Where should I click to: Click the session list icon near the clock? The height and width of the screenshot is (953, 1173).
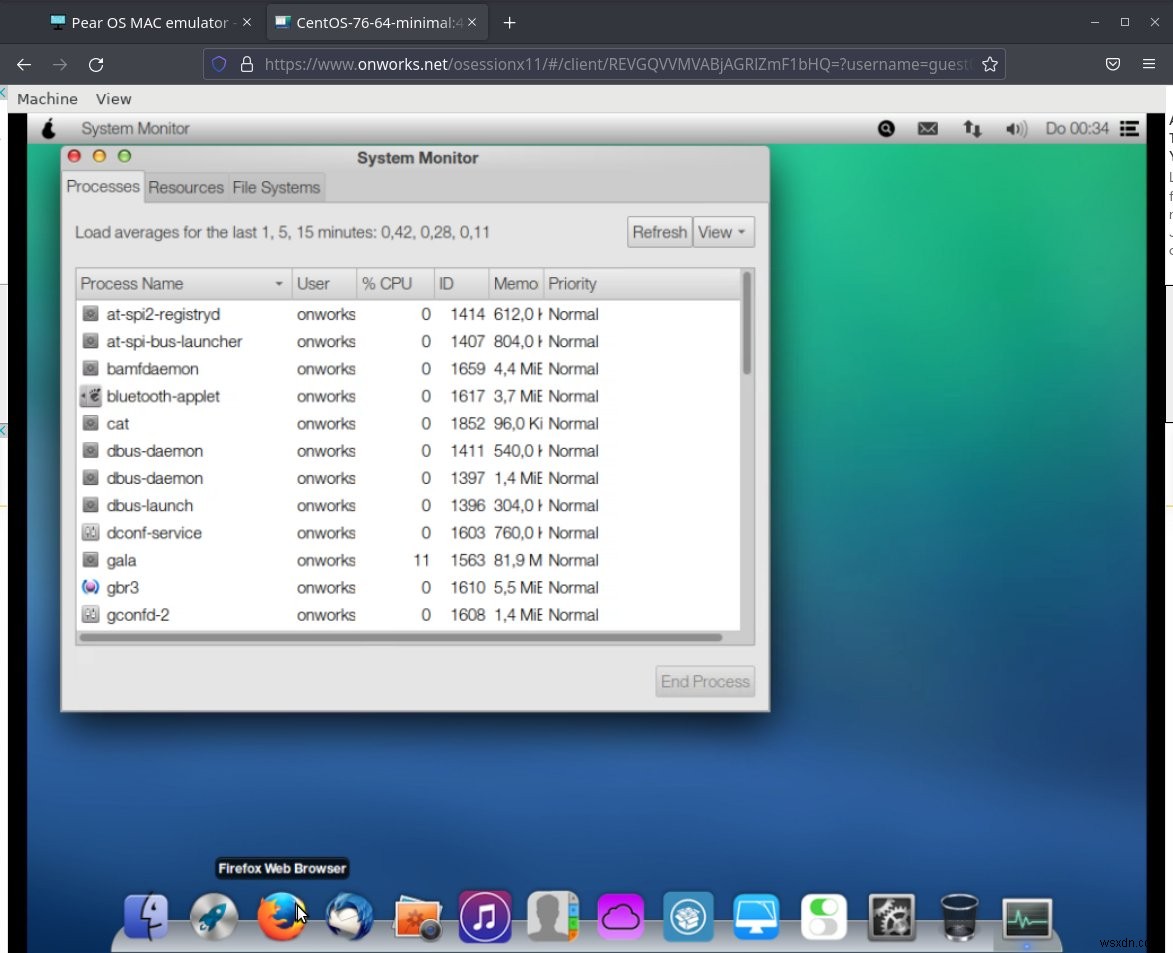point(1129,128)
